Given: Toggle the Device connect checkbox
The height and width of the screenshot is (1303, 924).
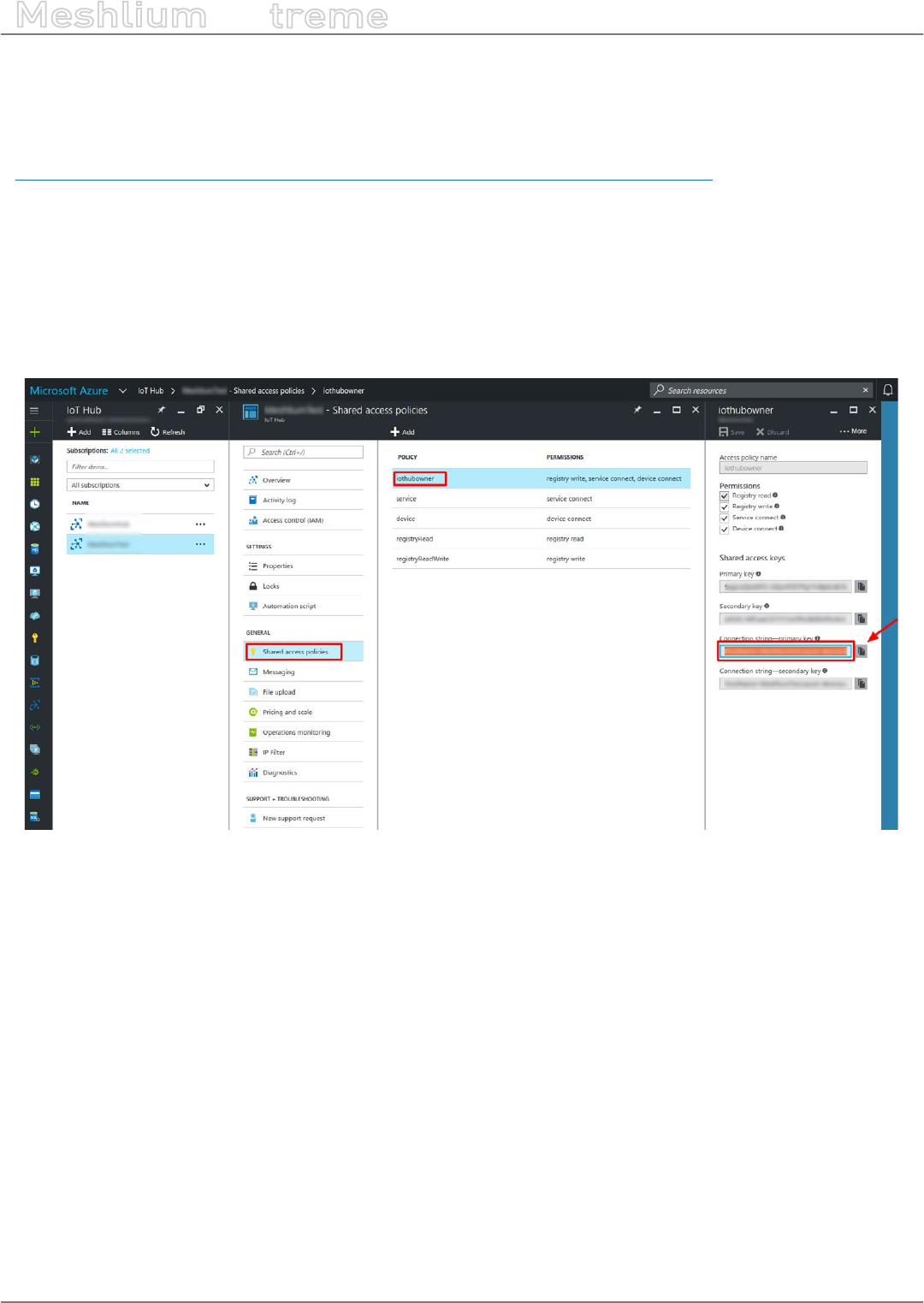Looking at the screenshot, I should tap(724, 530).
